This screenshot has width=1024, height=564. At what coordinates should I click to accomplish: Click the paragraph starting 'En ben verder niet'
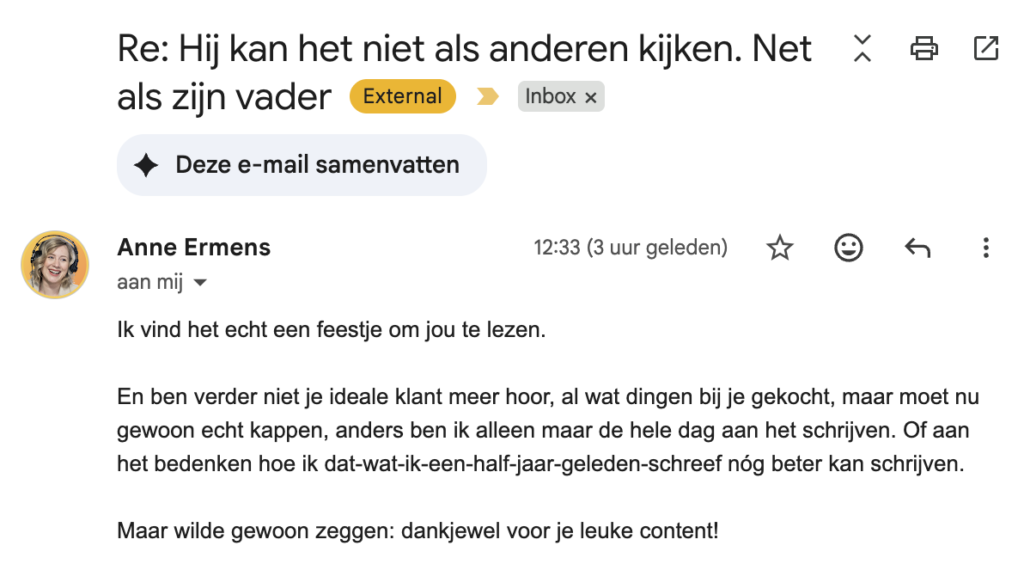click(x=549, y=430)
